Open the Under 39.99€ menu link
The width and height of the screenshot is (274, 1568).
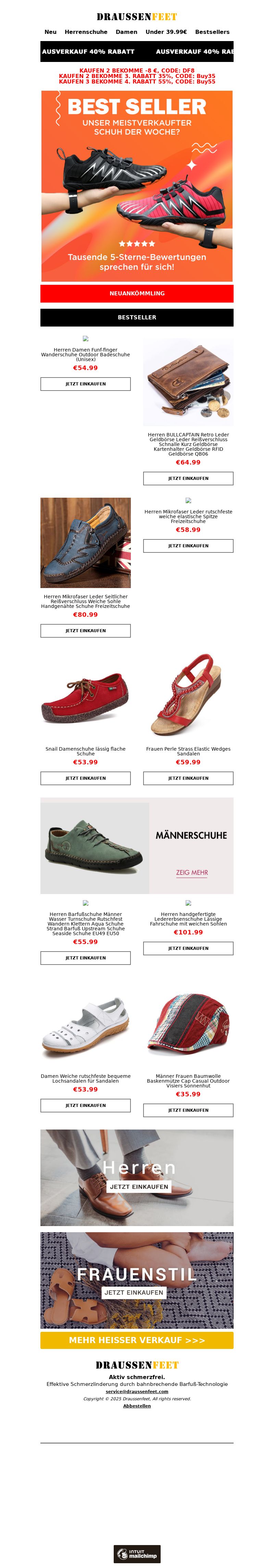pos(166,31)
